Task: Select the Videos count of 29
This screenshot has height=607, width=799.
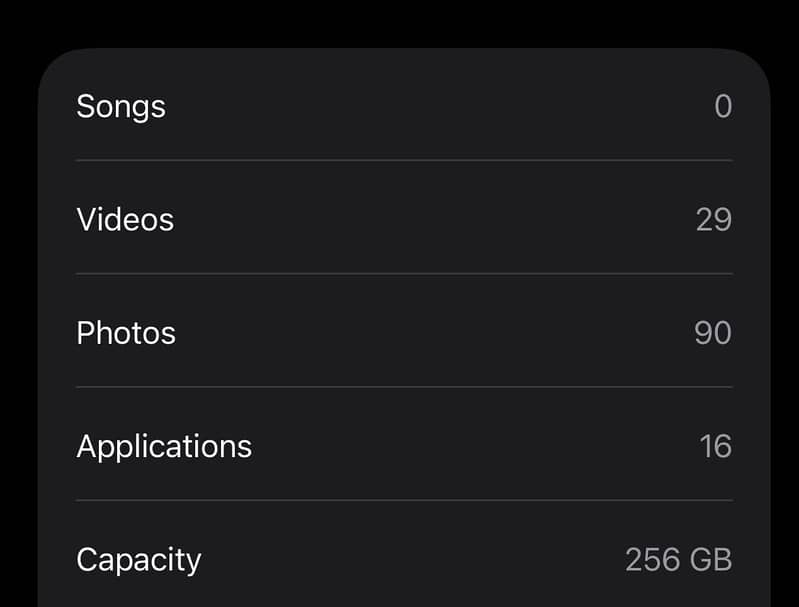Action: (713, 219)
